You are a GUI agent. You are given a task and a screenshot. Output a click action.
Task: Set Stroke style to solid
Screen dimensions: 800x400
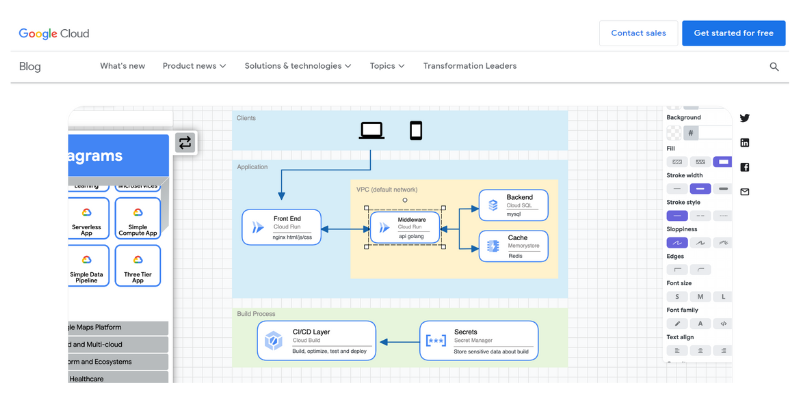(x=677, y=216)
